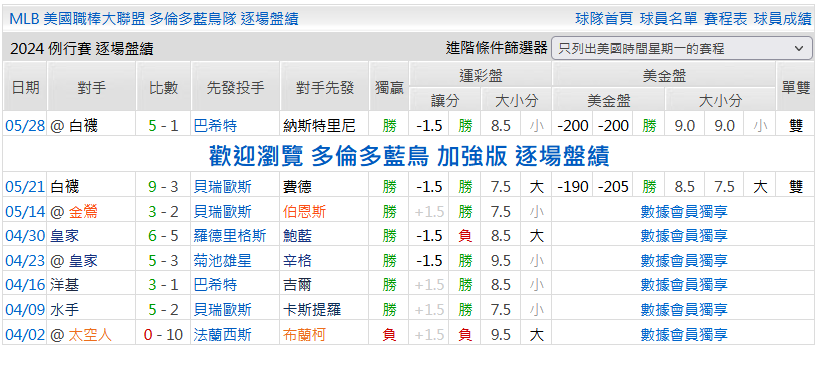Image resolution: width=819 pixels, height=375 pixels.
Task: Click starting pitcher 貝瑞歐斯 in 05/21 row
Action: click(223, 186)
